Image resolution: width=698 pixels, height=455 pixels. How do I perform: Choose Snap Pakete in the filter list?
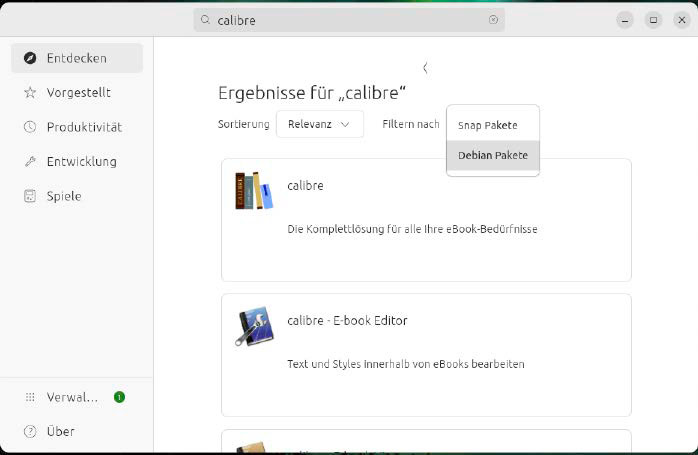point(493,126)
